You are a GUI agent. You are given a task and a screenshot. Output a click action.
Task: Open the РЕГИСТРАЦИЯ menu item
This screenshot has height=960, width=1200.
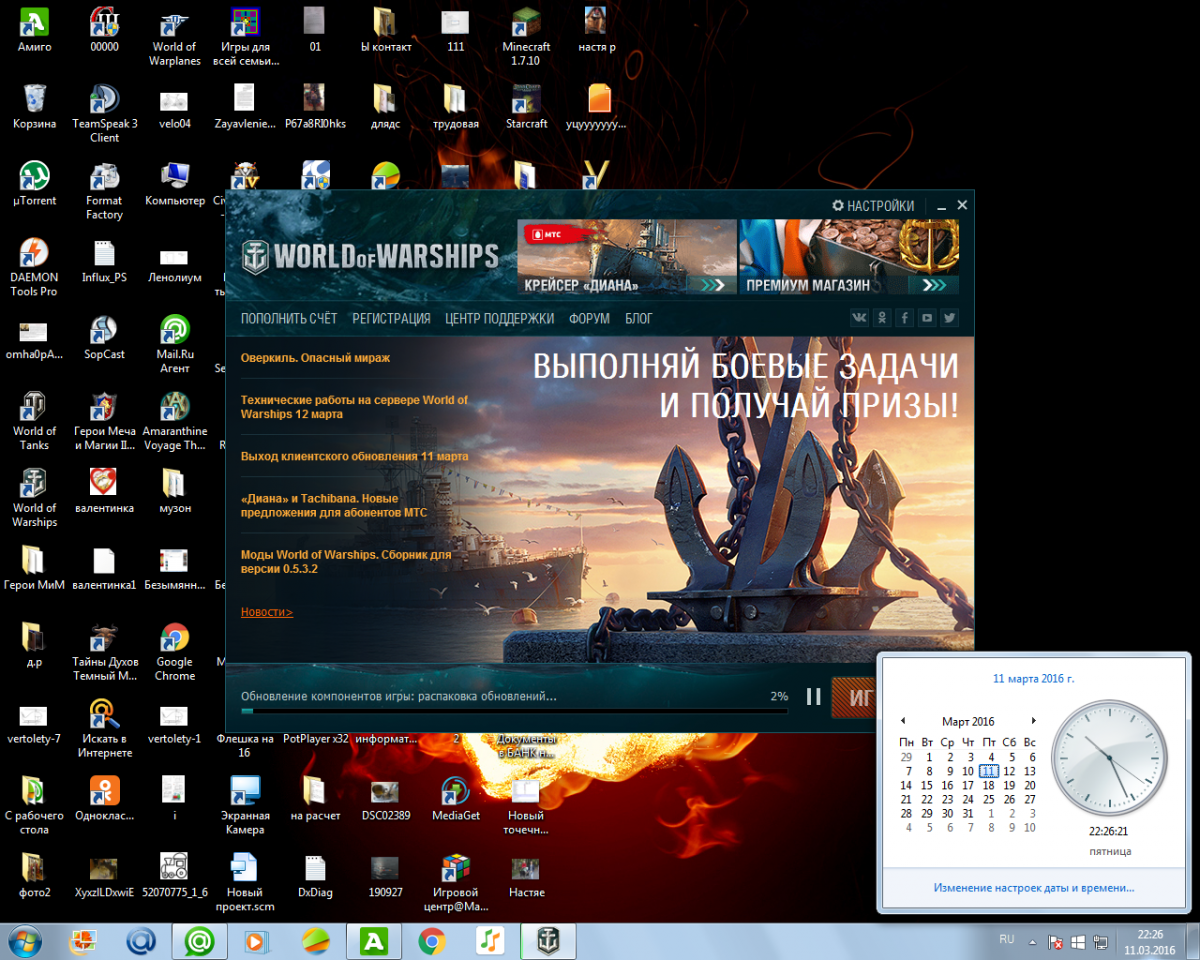point(391,319)
